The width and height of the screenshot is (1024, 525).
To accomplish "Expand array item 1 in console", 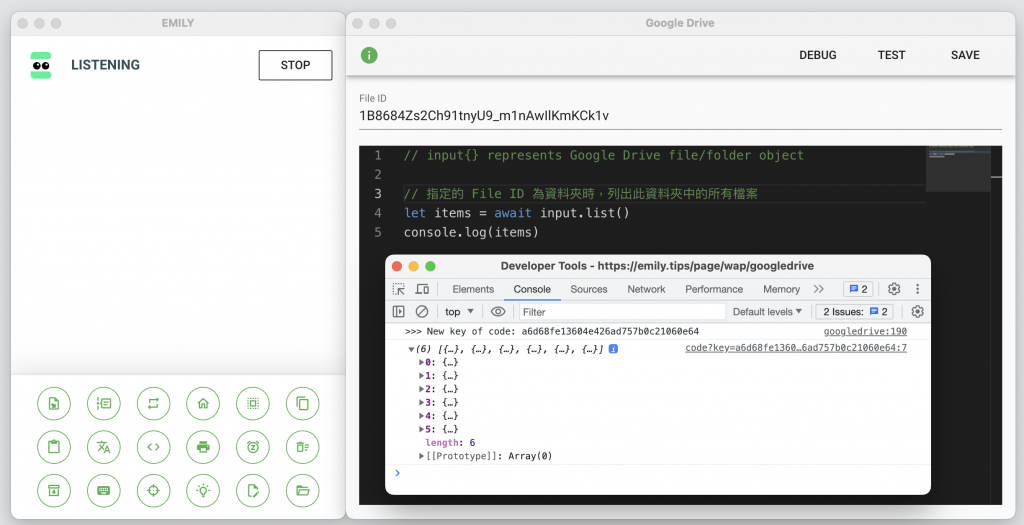I will [x=421, y=375].
